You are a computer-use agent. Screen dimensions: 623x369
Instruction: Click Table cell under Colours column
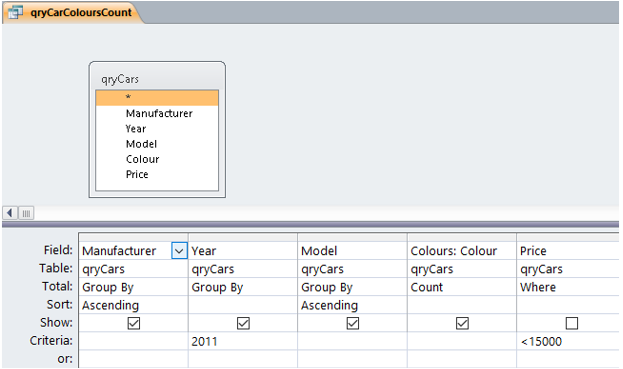(x=462, y=269)
